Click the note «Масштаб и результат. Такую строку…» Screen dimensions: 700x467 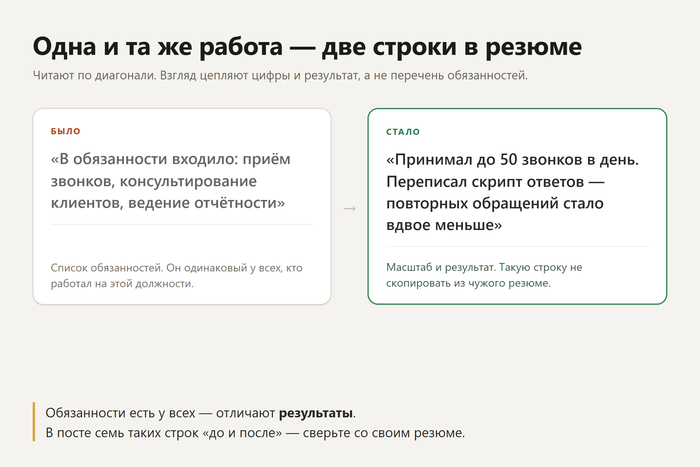click(x=484, y=275)
